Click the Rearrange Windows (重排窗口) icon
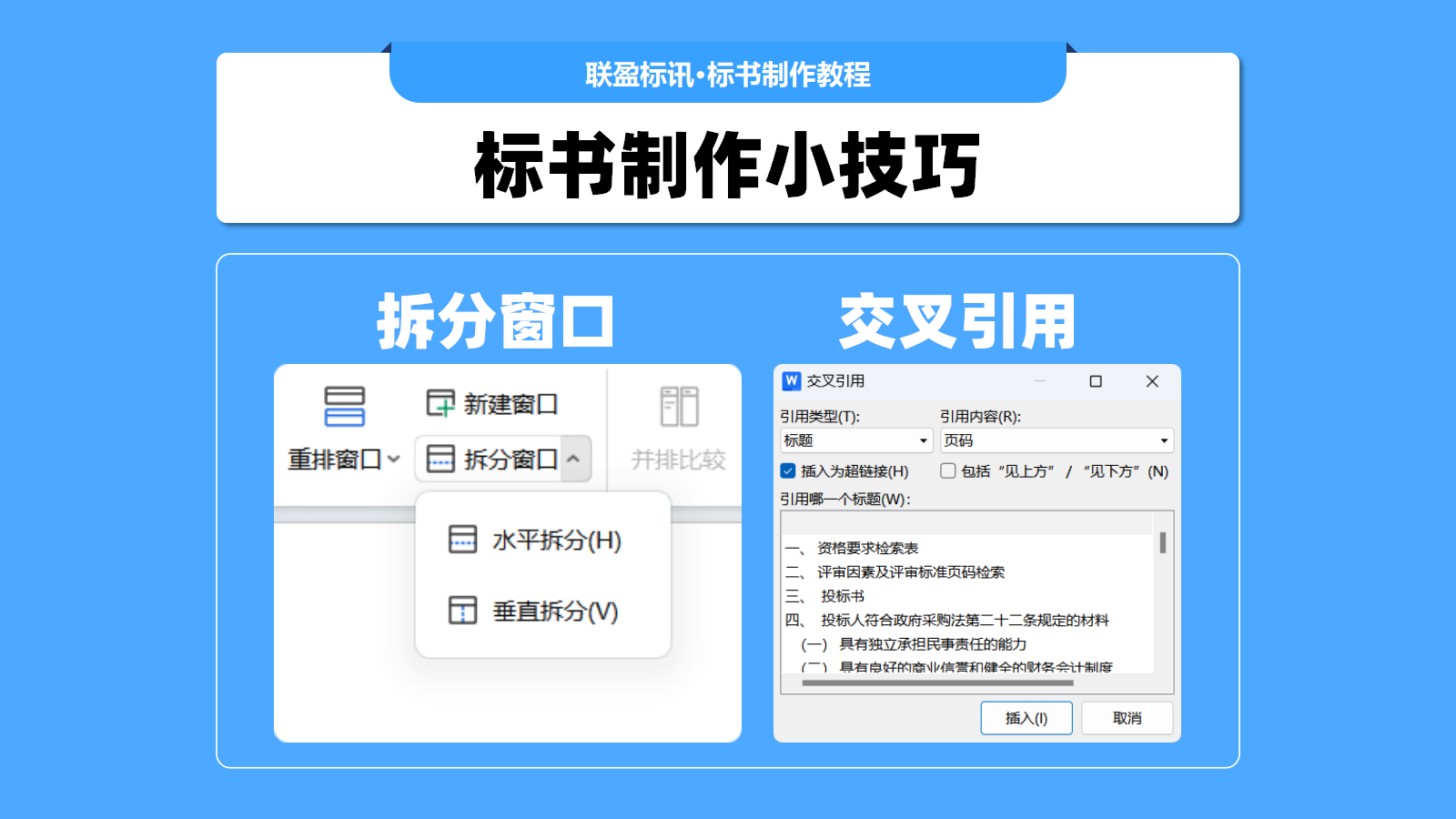This screenshot has width=1456, height=819. 344,406
